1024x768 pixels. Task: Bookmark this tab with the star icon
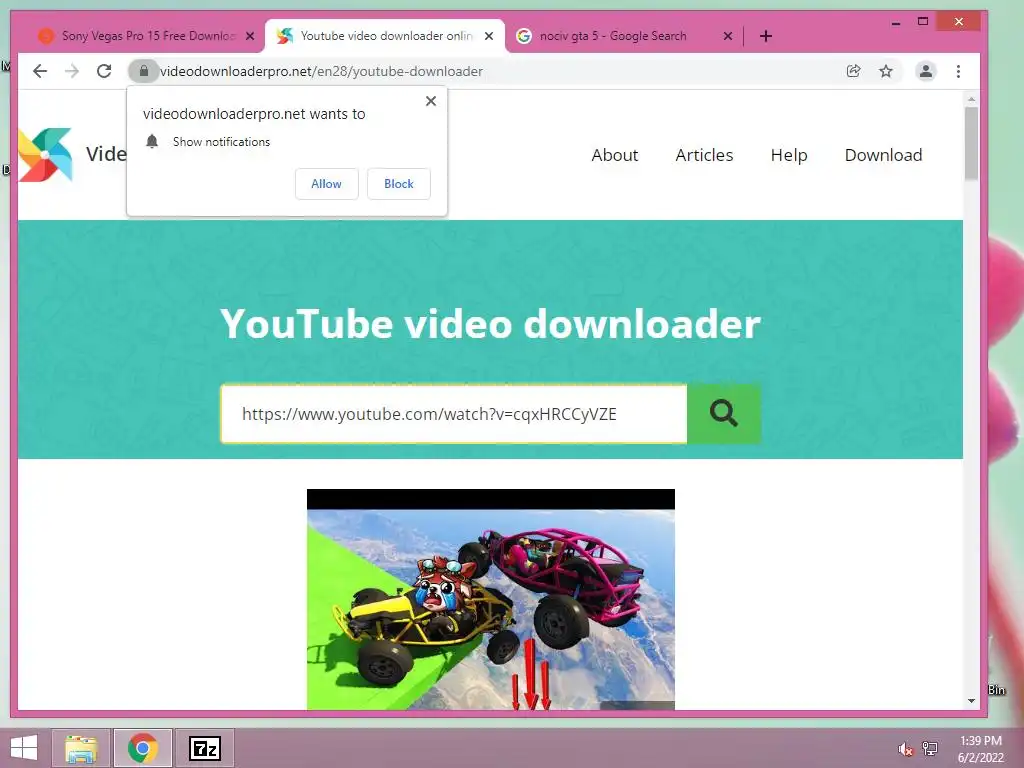886,71
